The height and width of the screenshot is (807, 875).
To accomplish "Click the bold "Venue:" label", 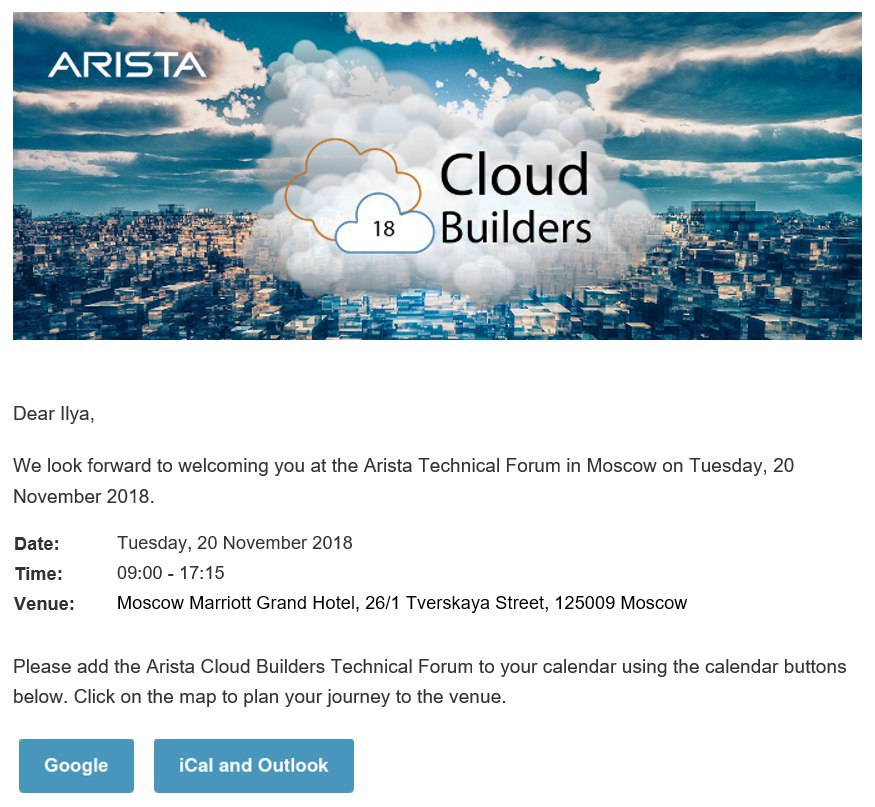I will point(44,604).
